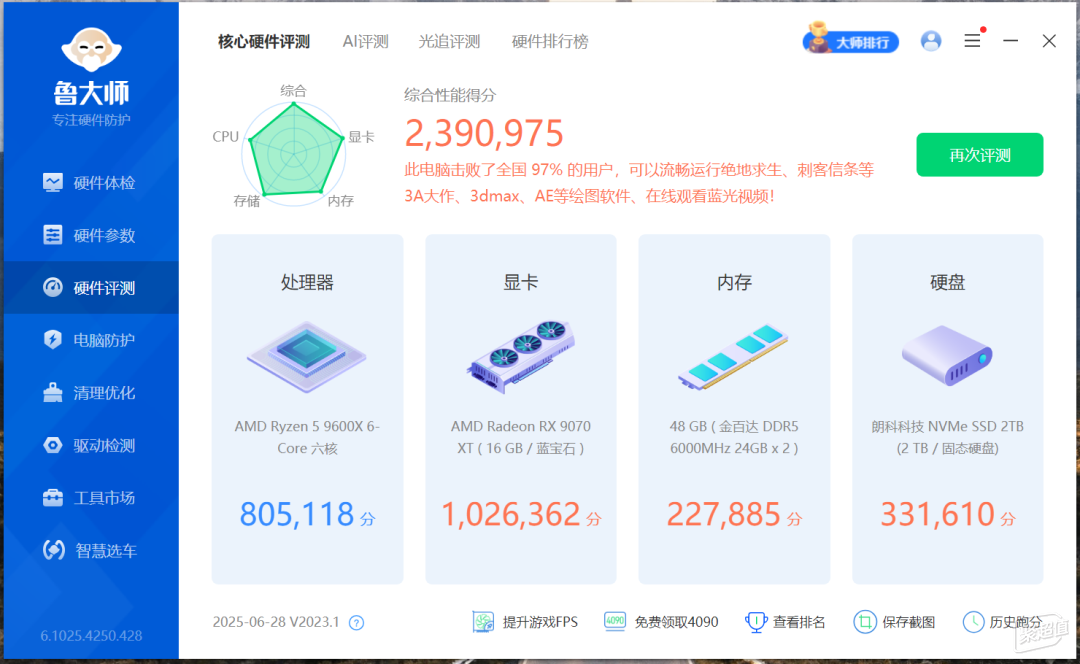This screenshot has height=664, width=1080.
Task: Click the 显卡 card heading
Action: pos(521,282)
